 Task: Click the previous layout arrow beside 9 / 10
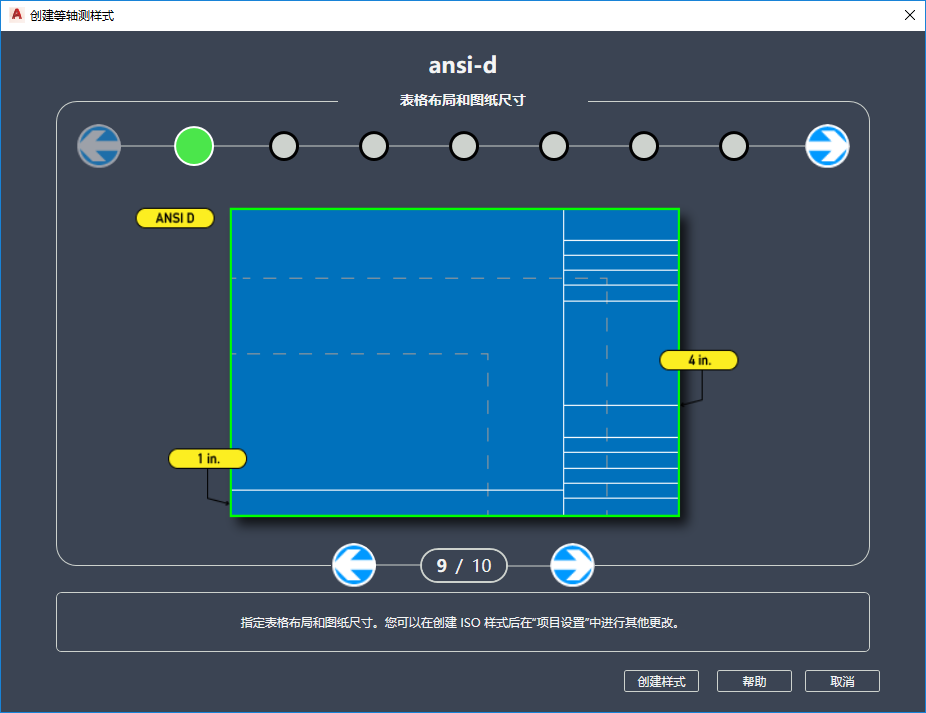(354, 565)
